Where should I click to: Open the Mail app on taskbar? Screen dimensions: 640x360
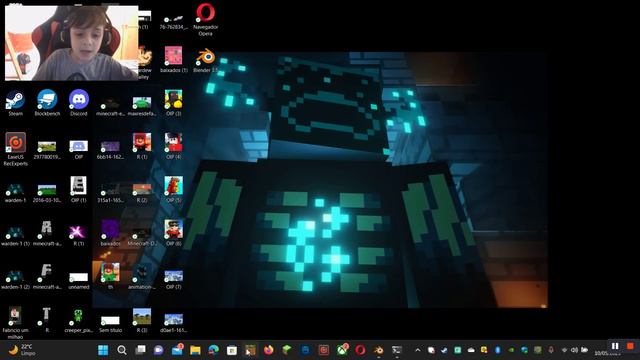[177, 350]
